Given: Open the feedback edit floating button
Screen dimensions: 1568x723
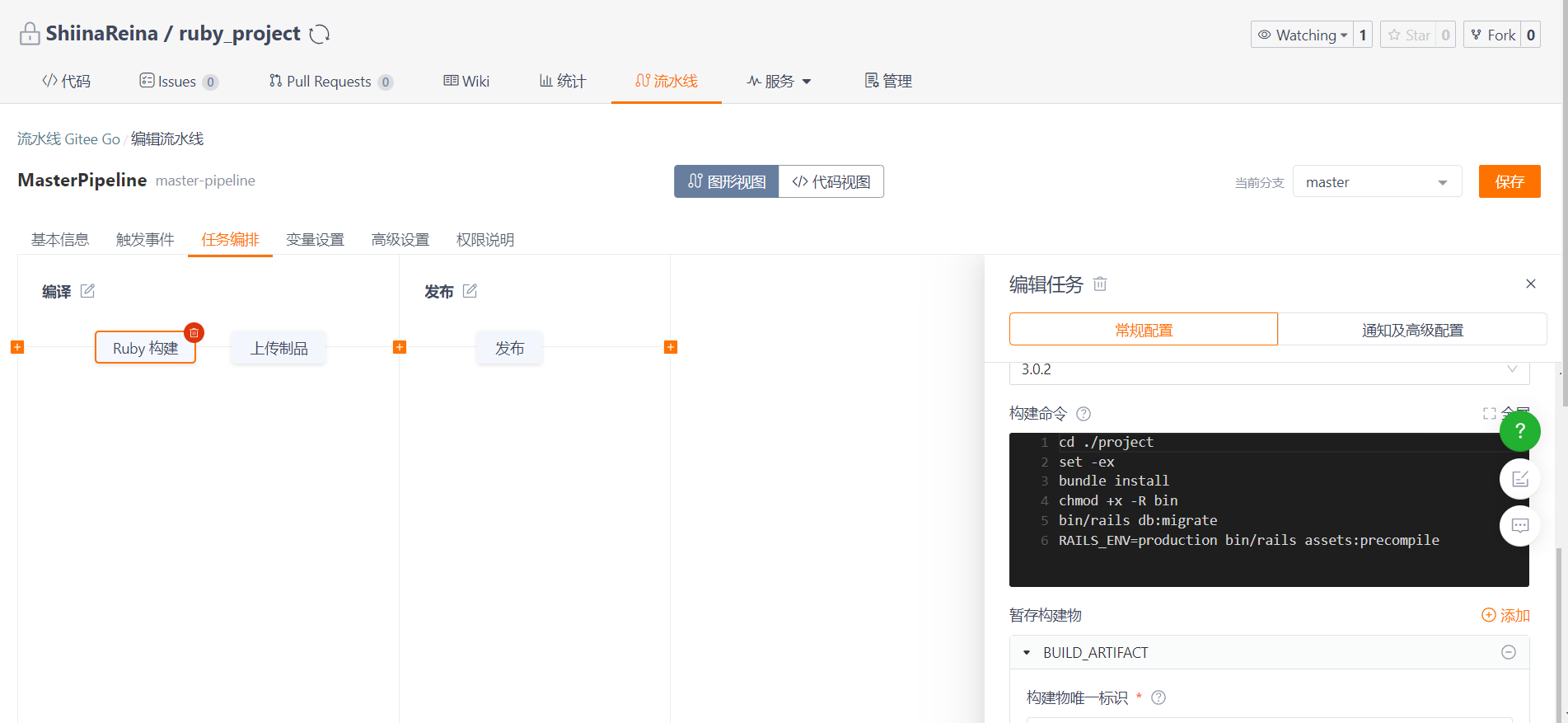Looking at the screenshot, I should point(1520,479).
